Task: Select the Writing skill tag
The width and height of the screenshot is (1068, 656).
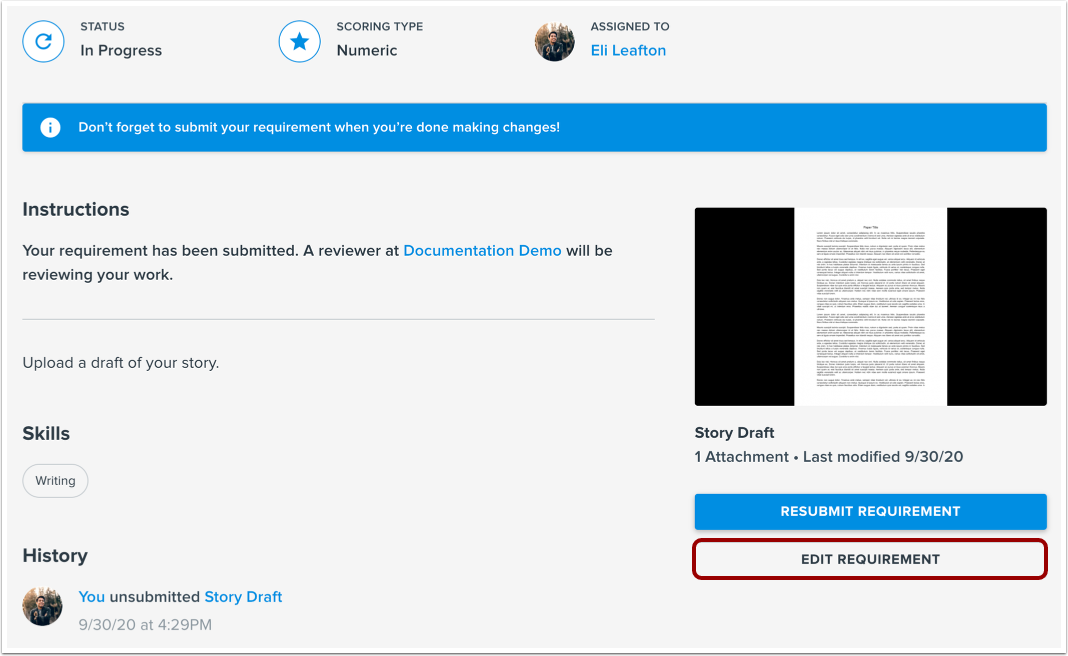Action: [x=55, y=480]
